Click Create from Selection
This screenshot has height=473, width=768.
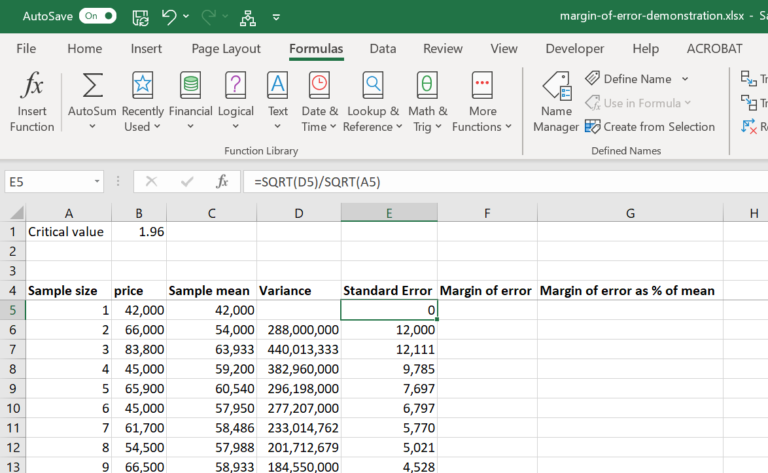(x=650, y=127)
